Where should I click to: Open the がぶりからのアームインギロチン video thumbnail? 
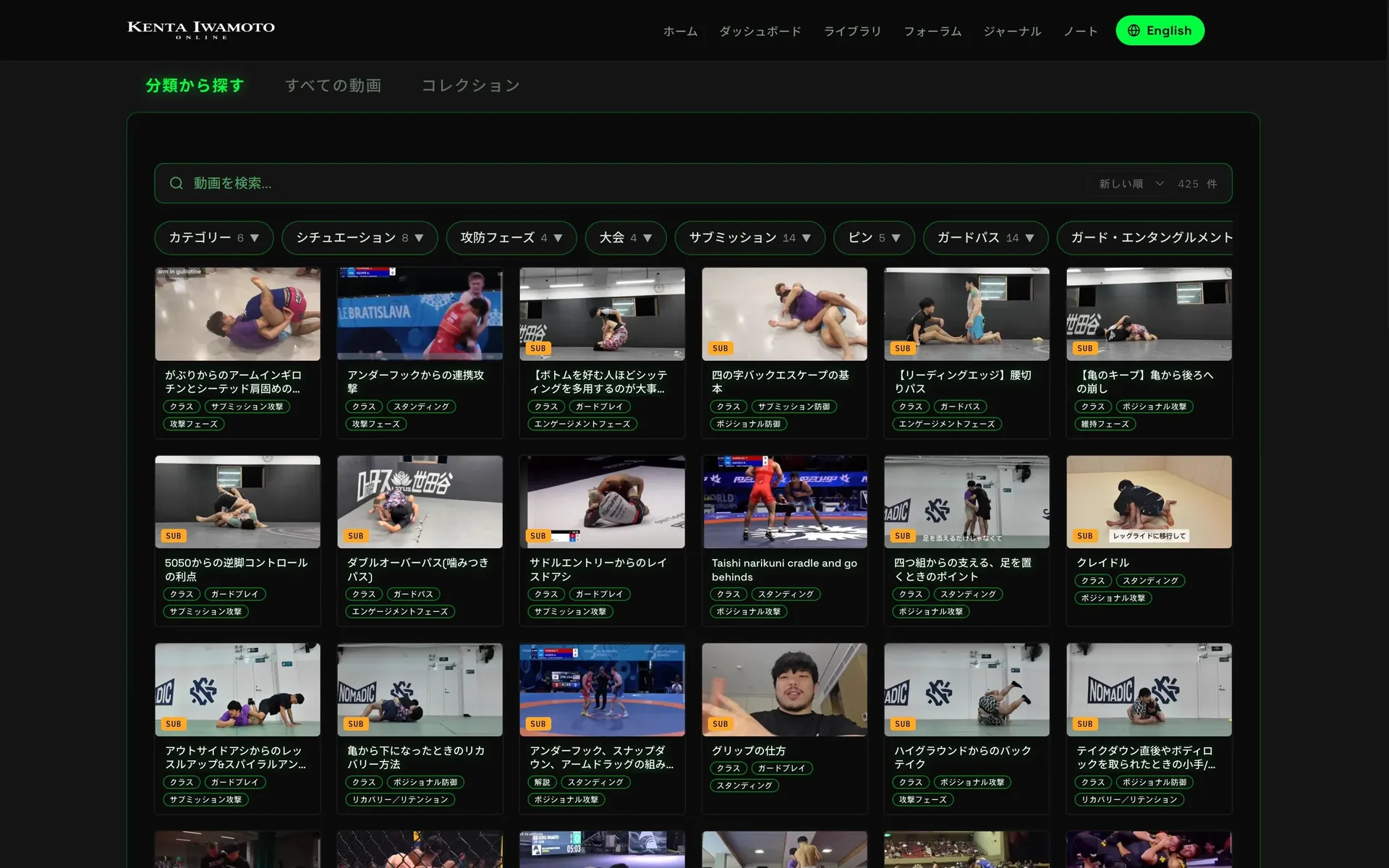pos(237,314)
